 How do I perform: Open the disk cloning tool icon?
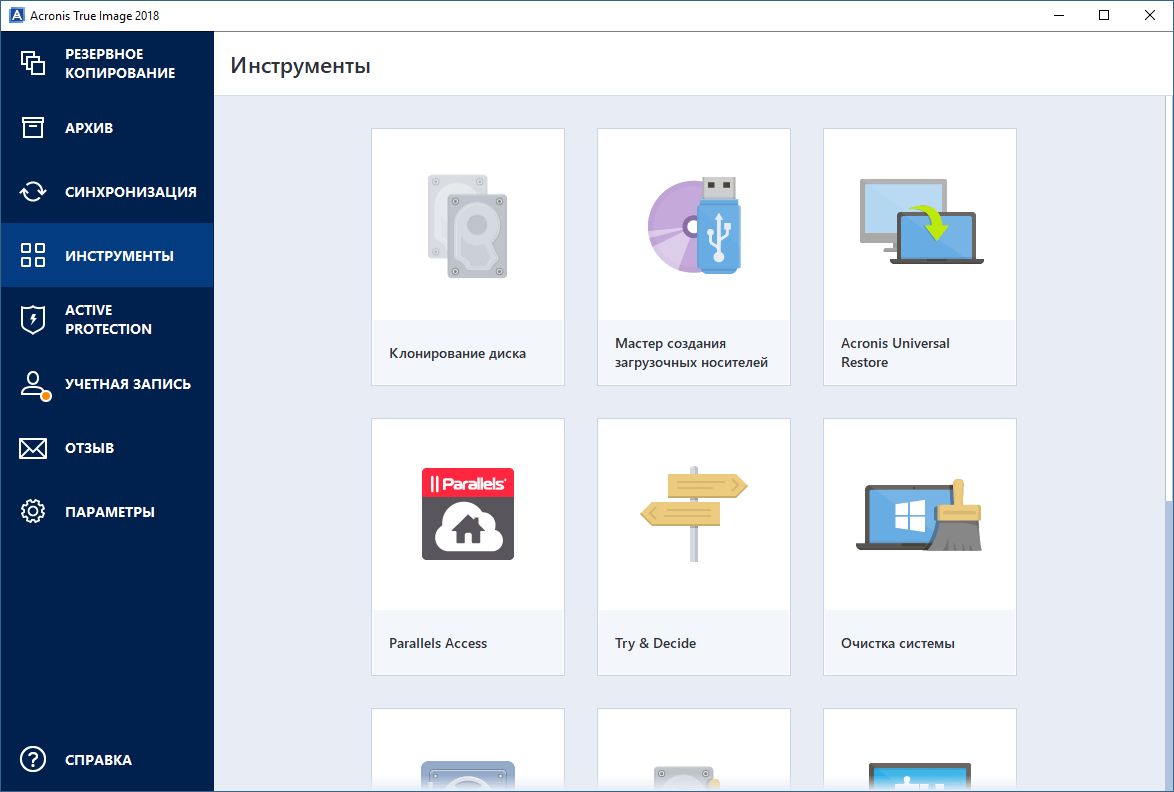(467, 226)
